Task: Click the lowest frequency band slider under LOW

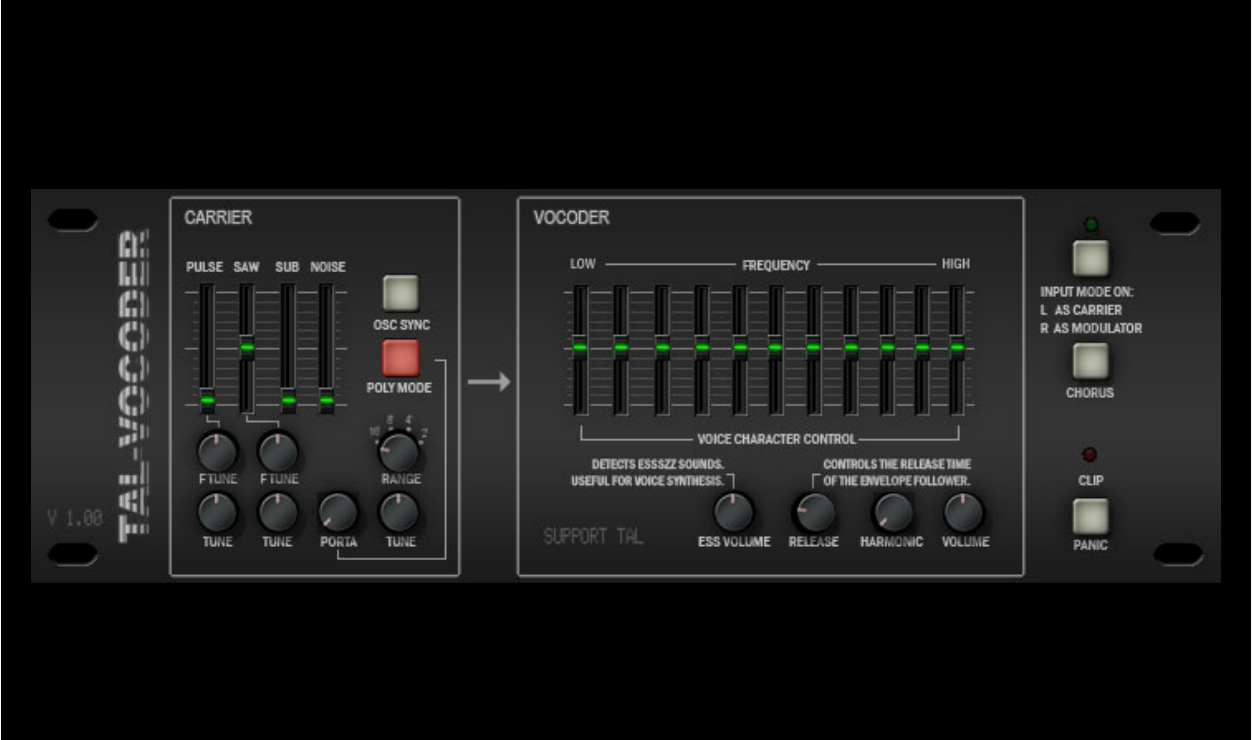Action: (580, 348)
